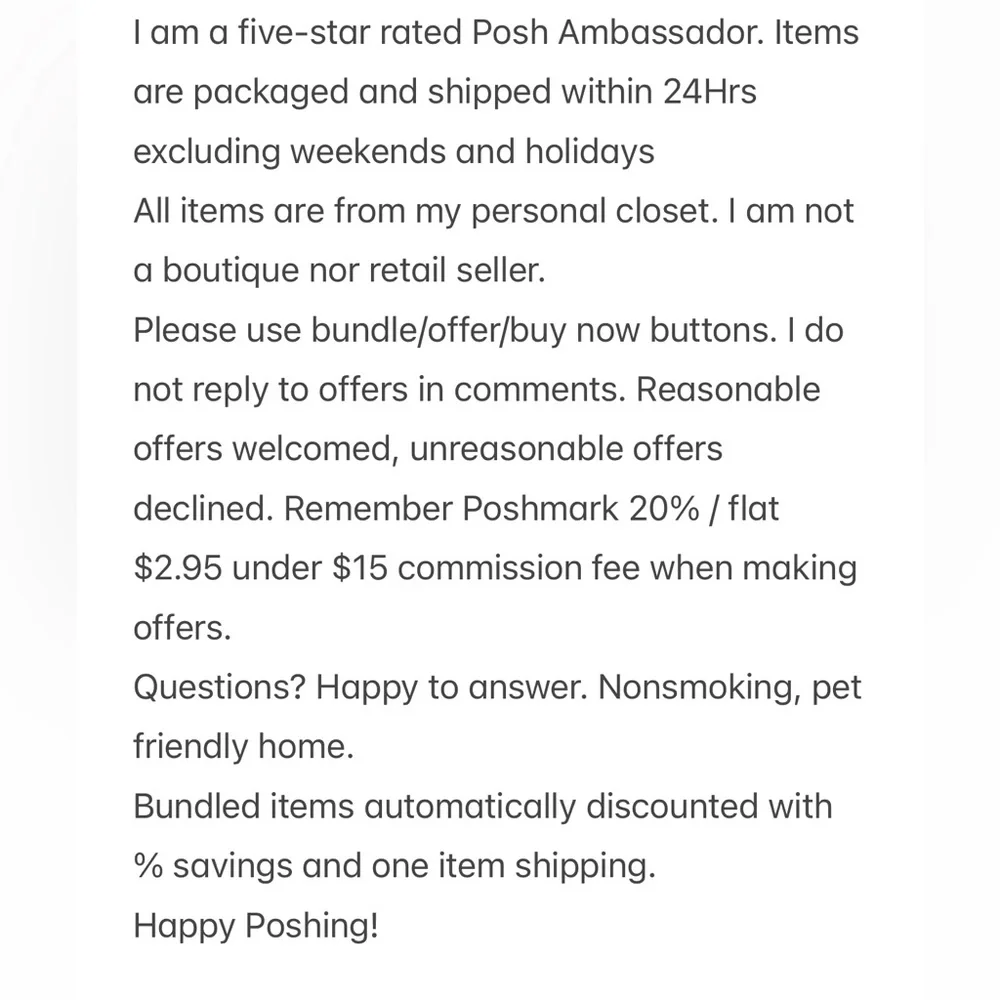Click the standalone 'offers.' line
1000x1000 pixels.
[182, 628]
